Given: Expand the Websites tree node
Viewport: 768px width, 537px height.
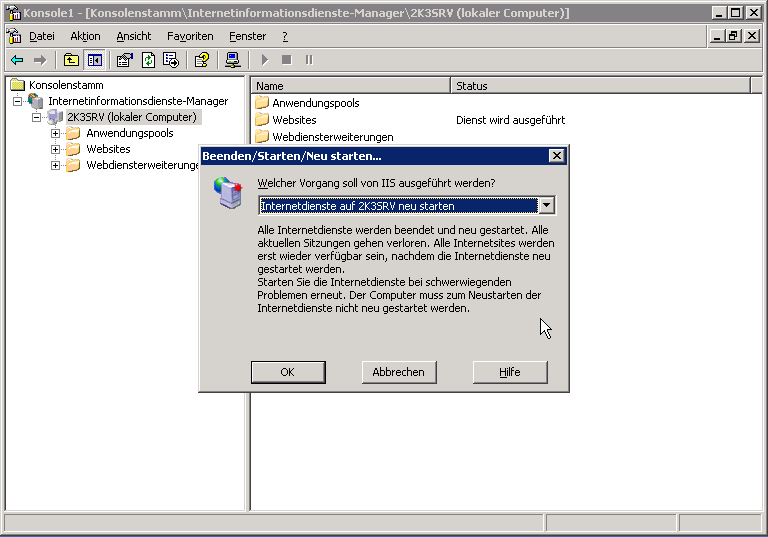Looking at the screenshot, I should tap(55, 149).
